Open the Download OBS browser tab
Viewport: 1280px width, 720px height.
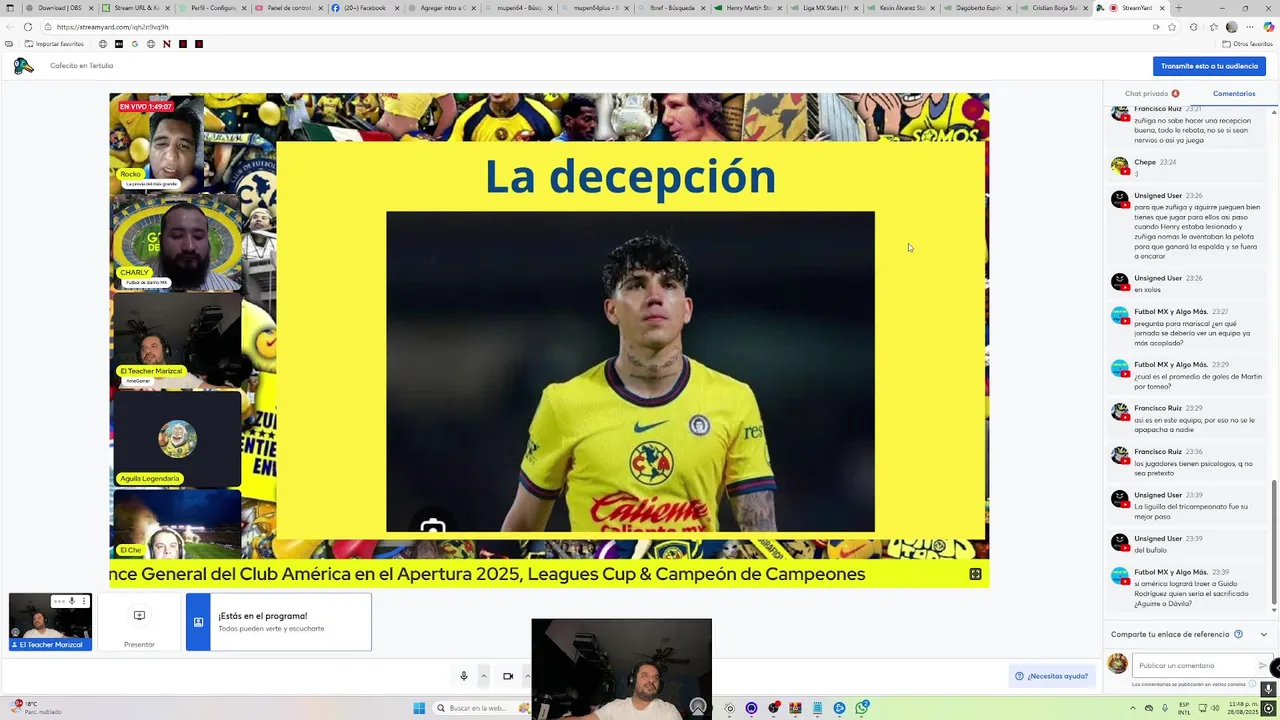tap(59, 8)
